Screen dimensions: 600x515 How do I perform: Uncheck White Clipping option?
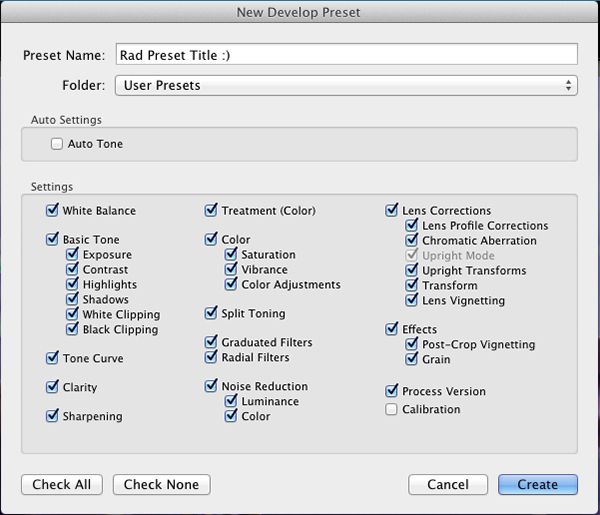pos(72,314)
